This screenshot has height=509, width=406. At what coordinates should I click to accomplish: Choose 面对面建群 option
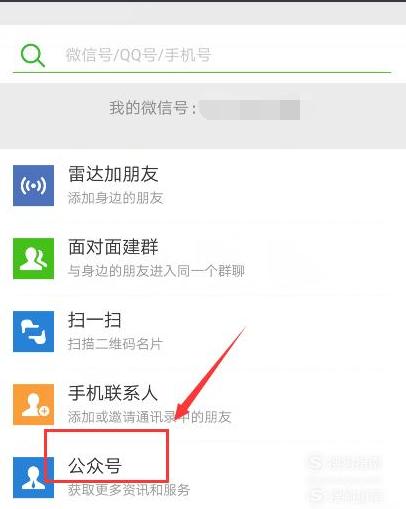[x=113, y=247]
